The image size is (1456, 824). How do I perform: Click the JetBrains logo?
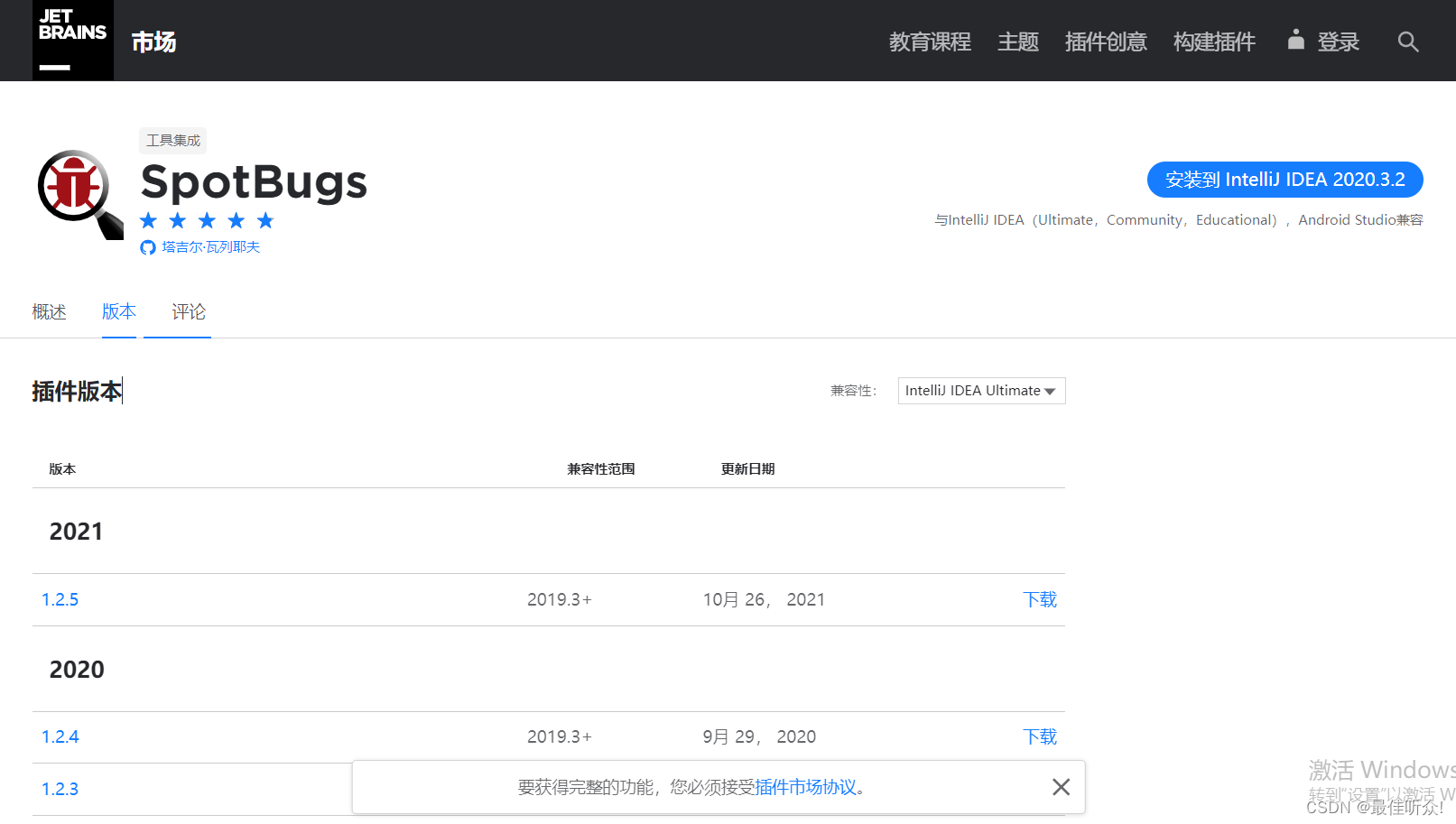pos(72,41)
